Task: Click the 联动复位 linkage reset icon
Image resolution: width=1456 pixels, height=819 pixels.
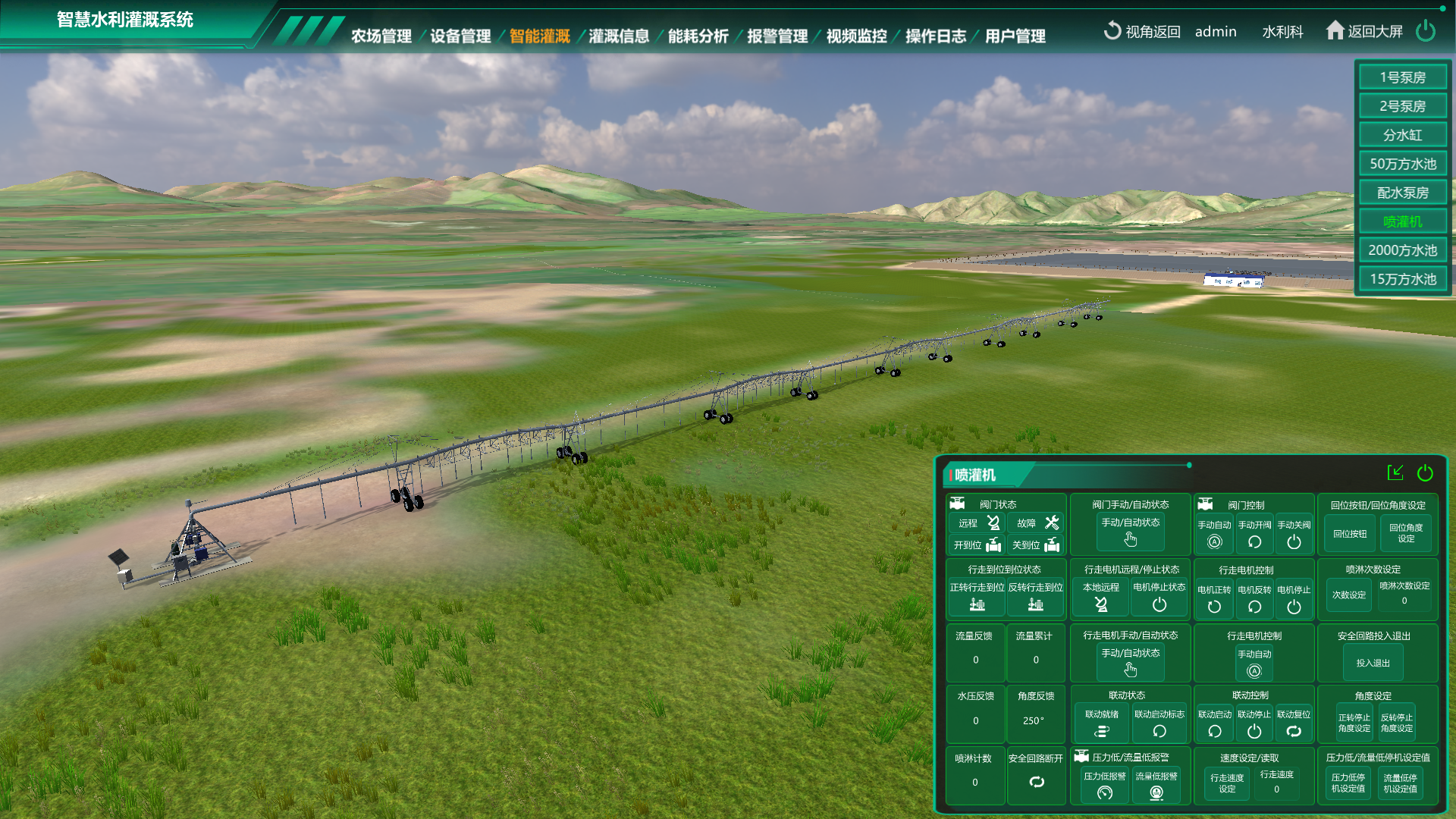Action: (1294, 731)
